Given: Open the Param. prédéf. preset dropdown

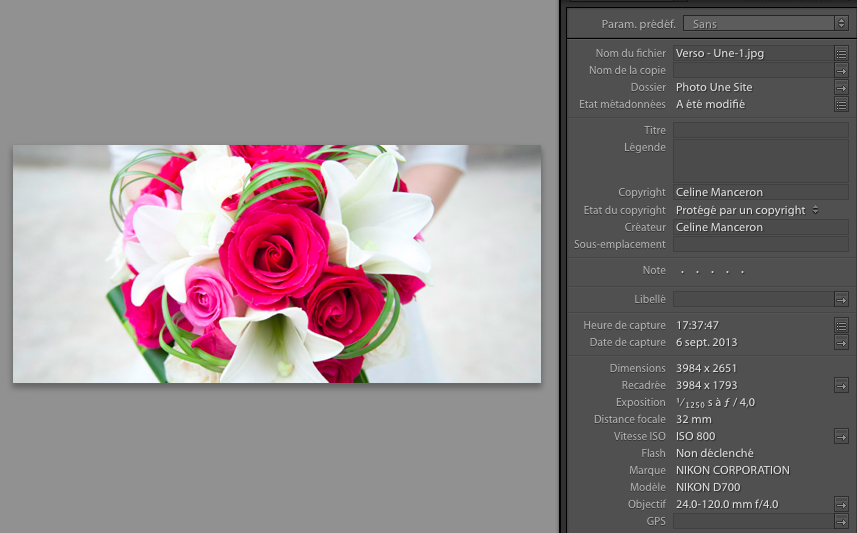Looking at the screenshot, I should [765, 24].
